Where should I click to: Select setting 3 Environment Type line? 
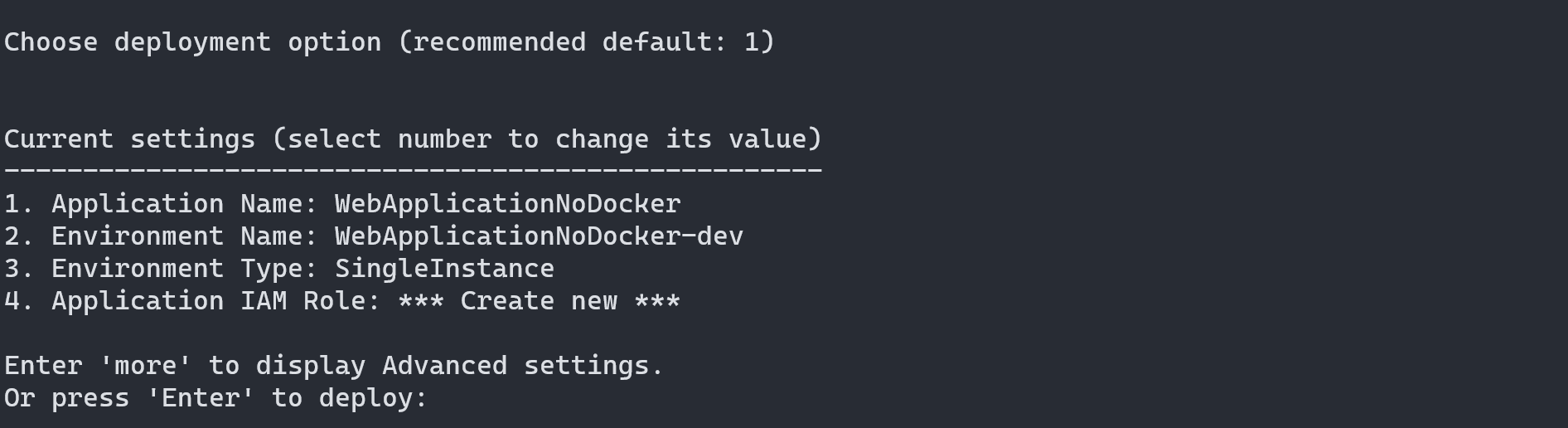click(x=279, y=269)
